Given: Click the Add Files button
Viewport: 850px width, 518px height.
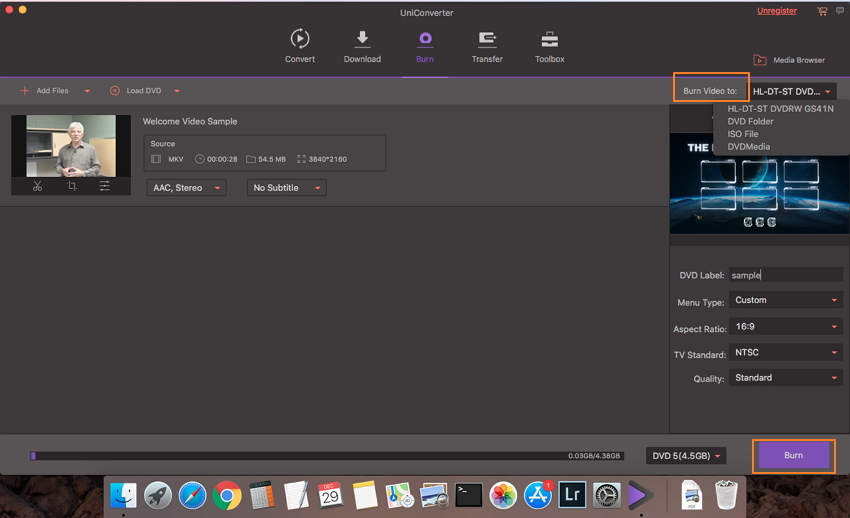Looking at the screenshot, I should coord(44,90).
